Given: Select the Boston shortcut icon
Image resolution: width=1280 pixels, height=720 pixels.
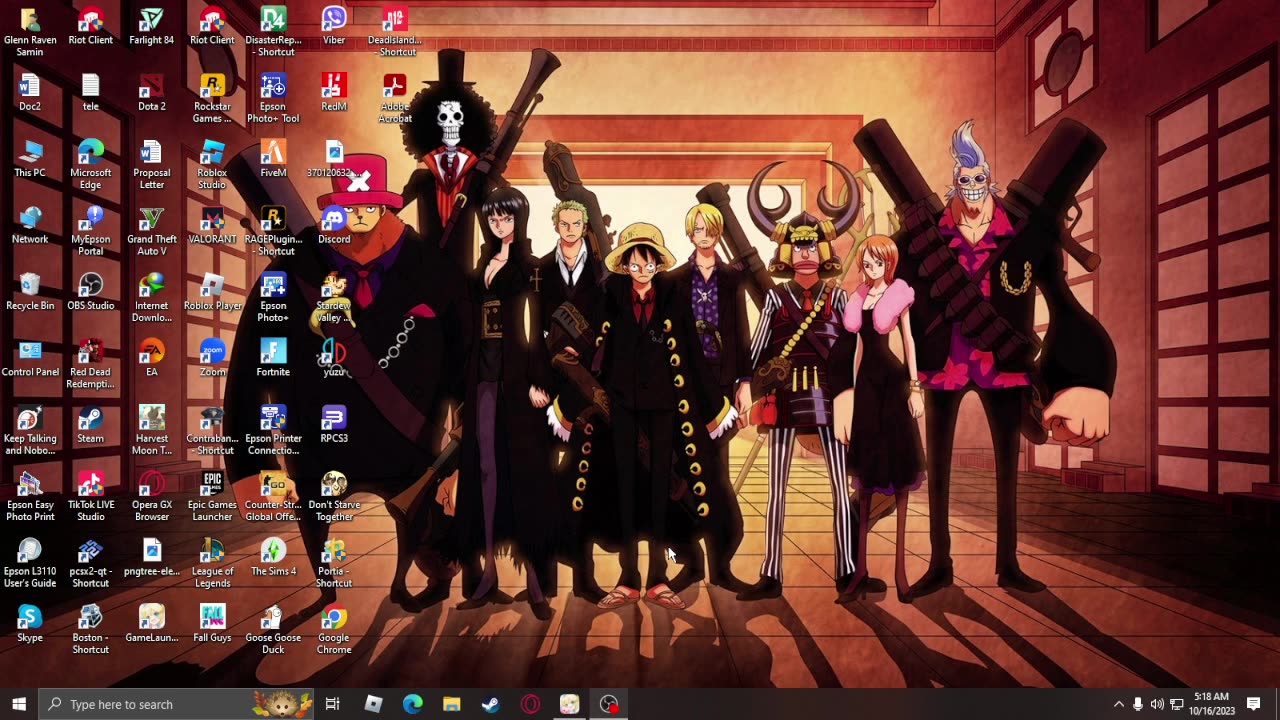Looking at the screenshot, I should [x=91, y=629].
